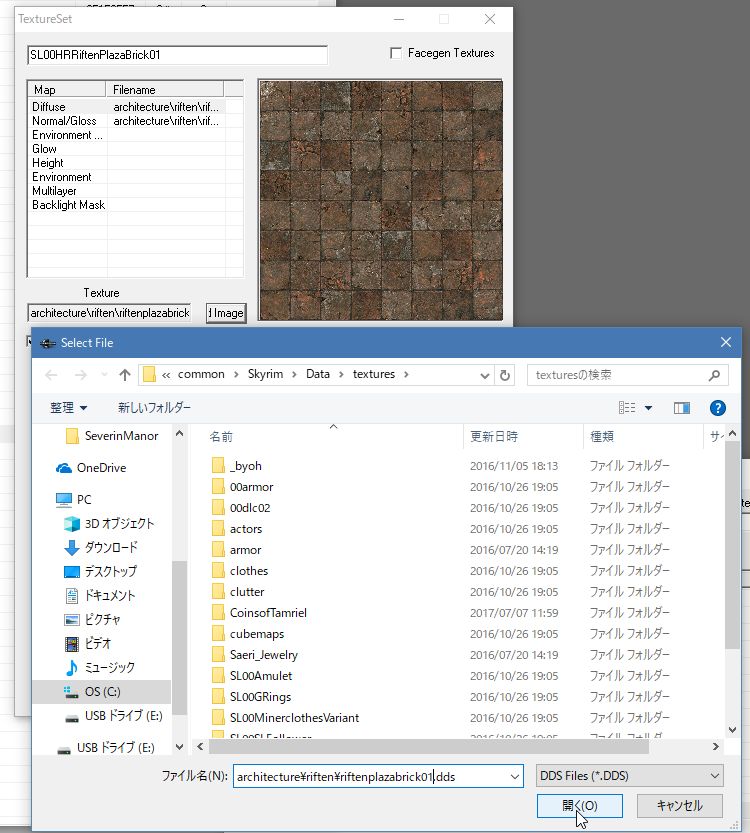Select the SL00MinerclothesVariant folder
Image resolution: width=750 pixels, height=833 pixels.
click(285, 718)
